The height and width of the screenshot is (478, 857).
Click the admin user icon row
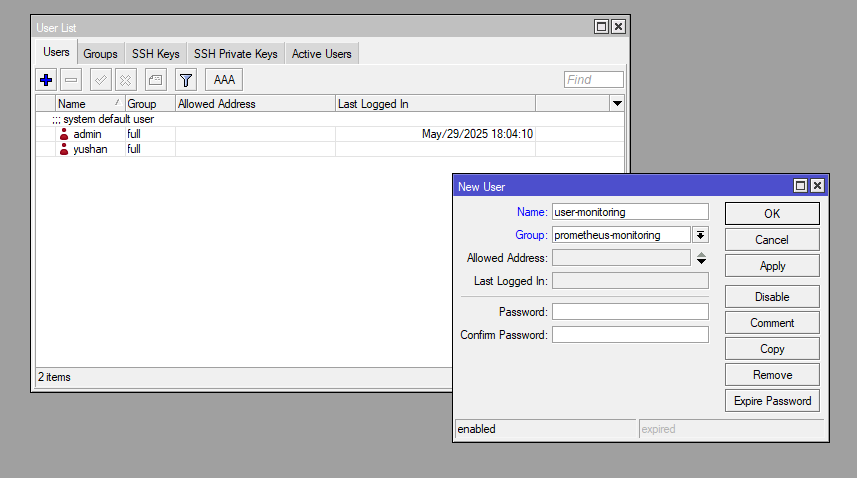coord(64,134)
